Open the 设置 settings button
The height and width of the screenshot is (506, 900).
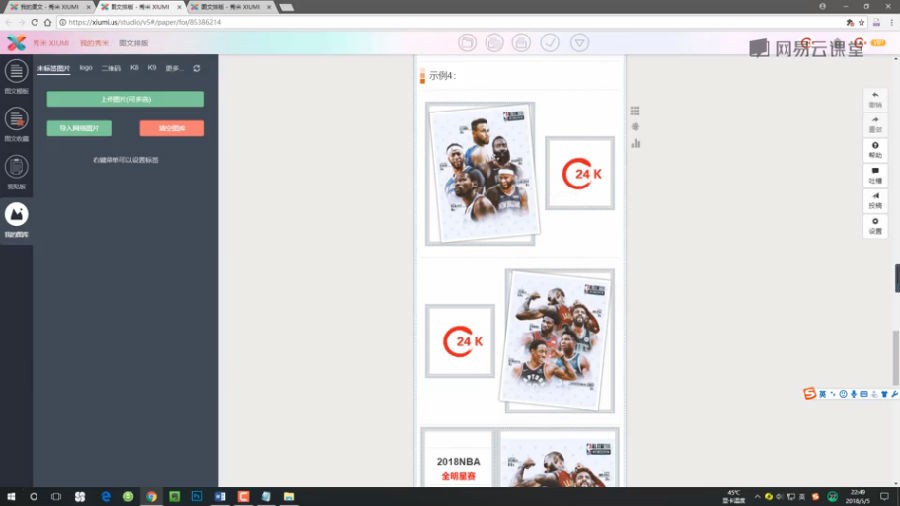tap(875, 225)
